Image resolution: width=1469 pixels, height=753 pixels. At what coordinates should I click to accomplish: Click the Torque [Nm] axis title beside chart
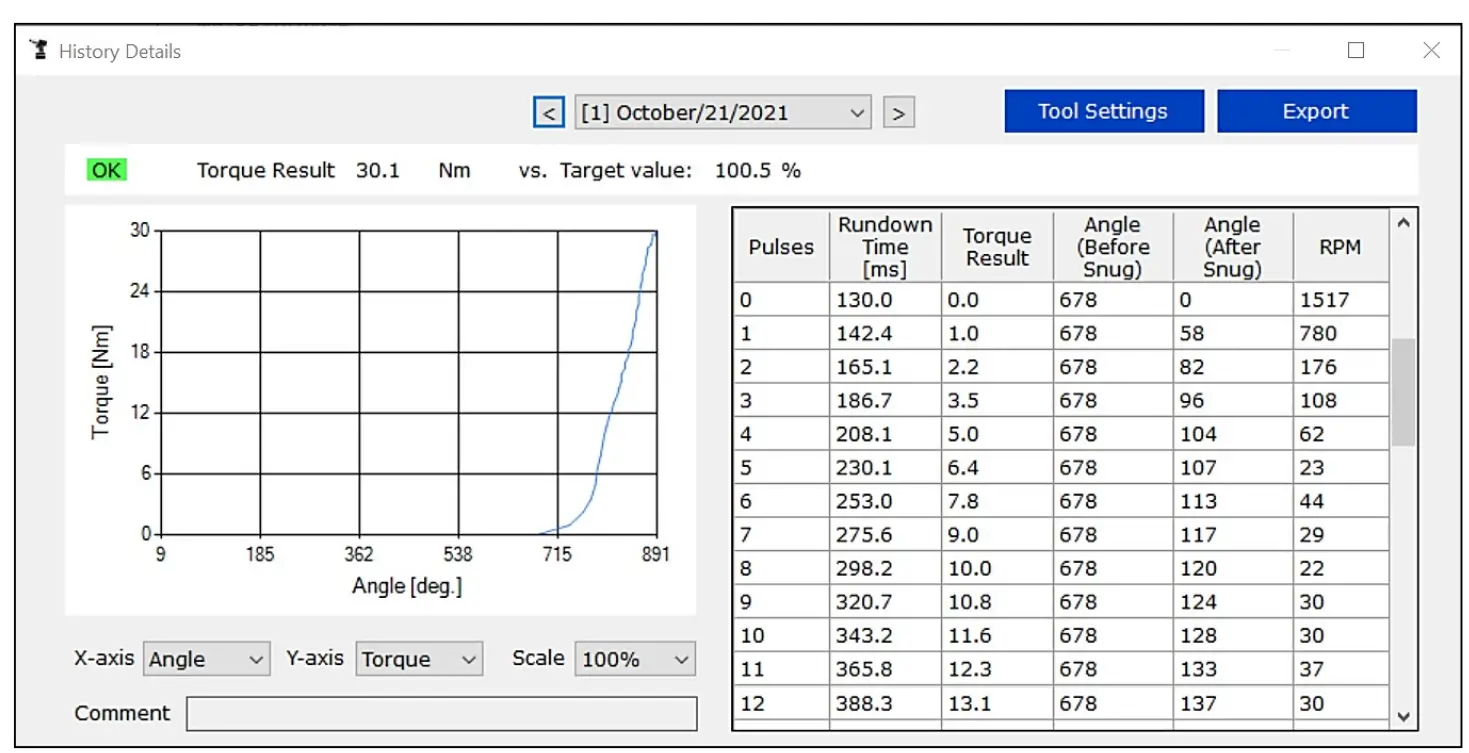pos(100,381)
